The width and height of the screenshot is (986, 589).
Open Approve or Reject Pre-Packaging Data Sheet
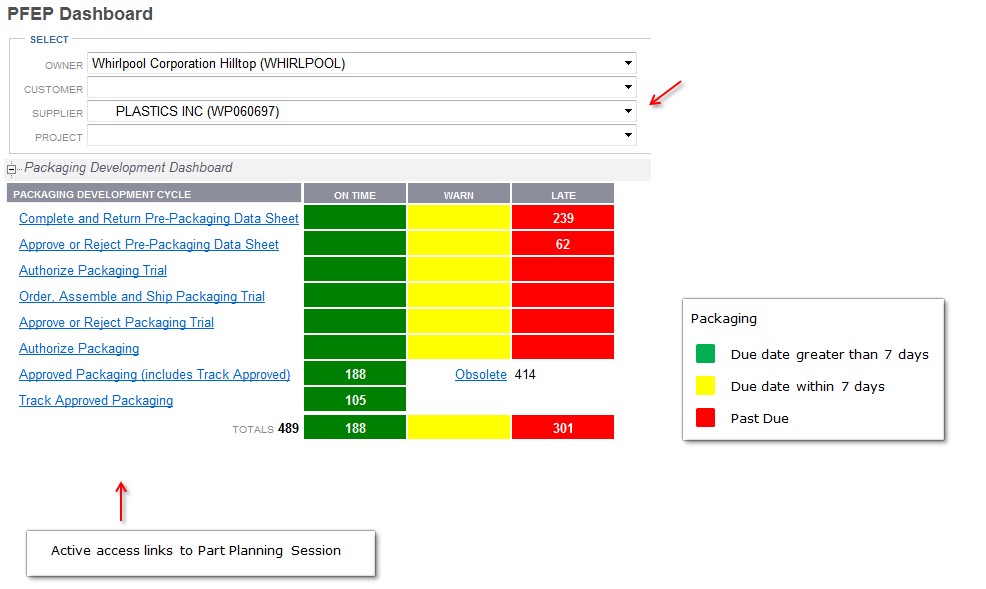pos(148,244)
